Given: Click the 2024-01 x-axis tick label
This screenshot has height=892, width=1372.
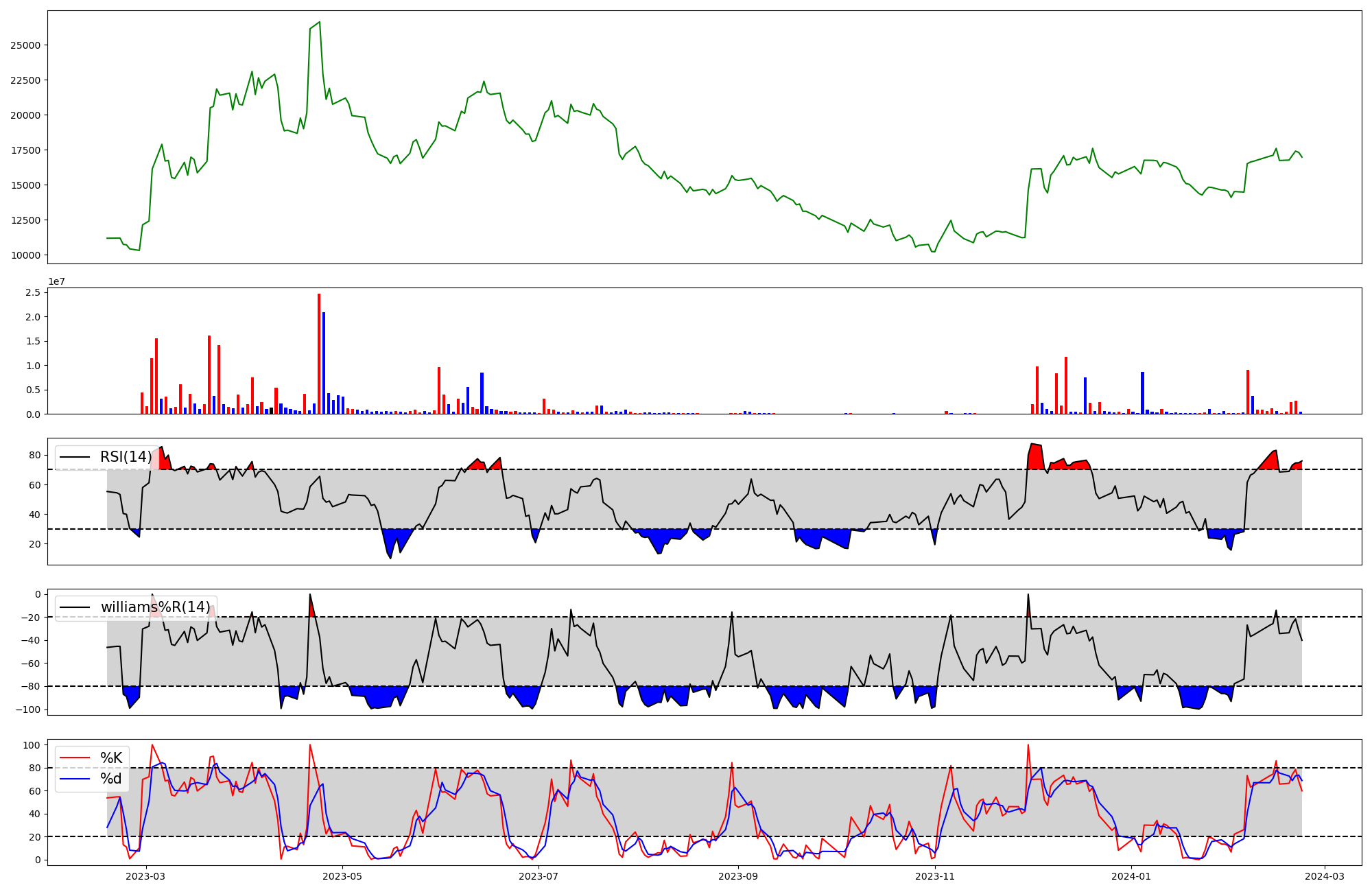Looking at the screenshot, I should point(1131,876).
